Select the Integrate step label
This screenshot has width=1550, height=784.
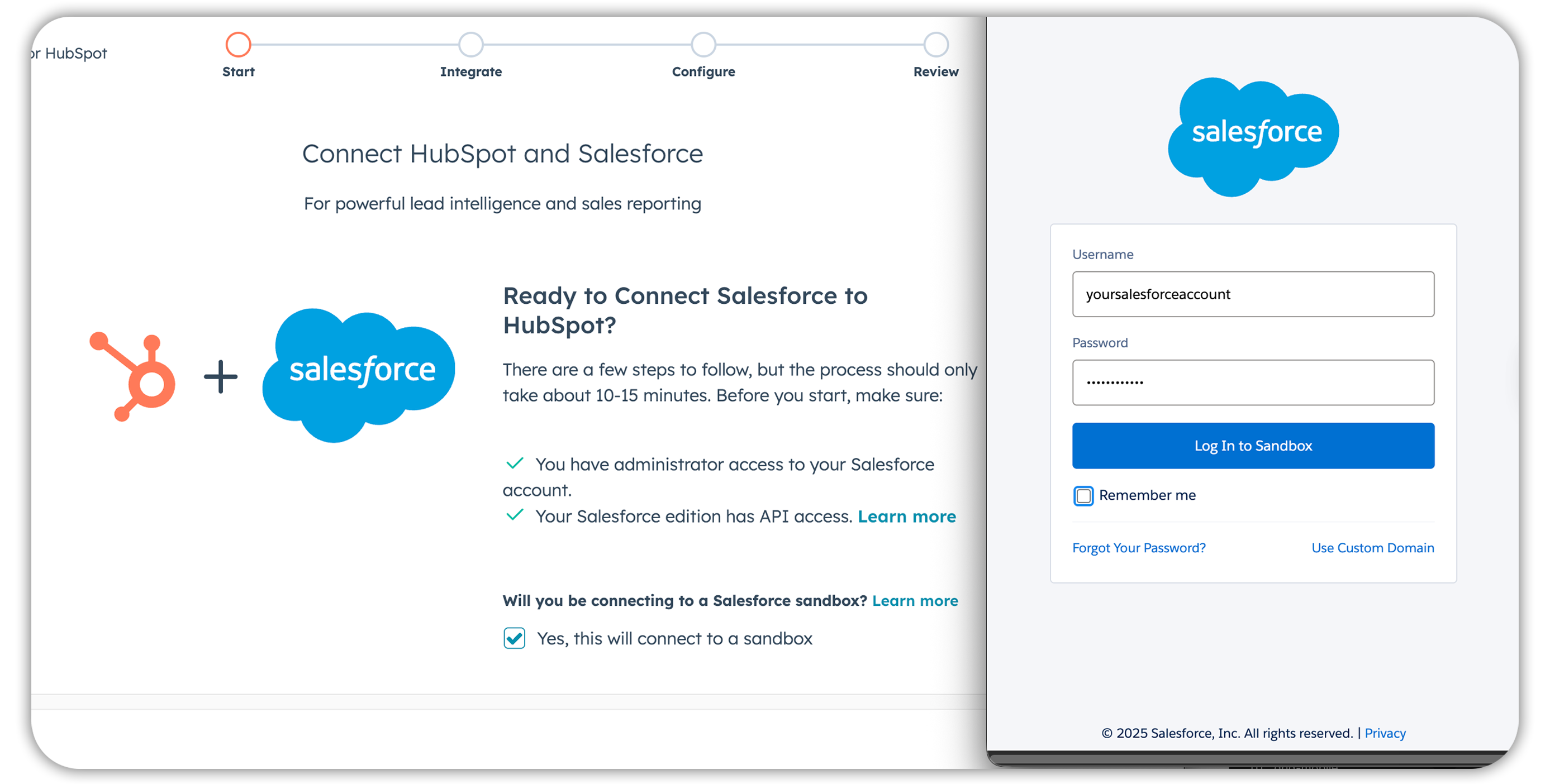[x=471, y=71]
